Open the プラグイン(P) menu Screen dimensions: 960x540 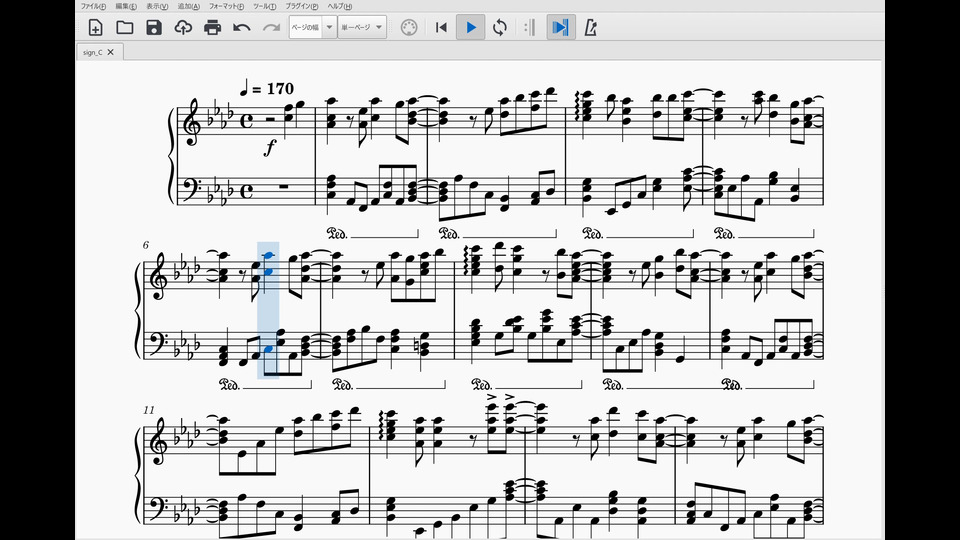302,6
